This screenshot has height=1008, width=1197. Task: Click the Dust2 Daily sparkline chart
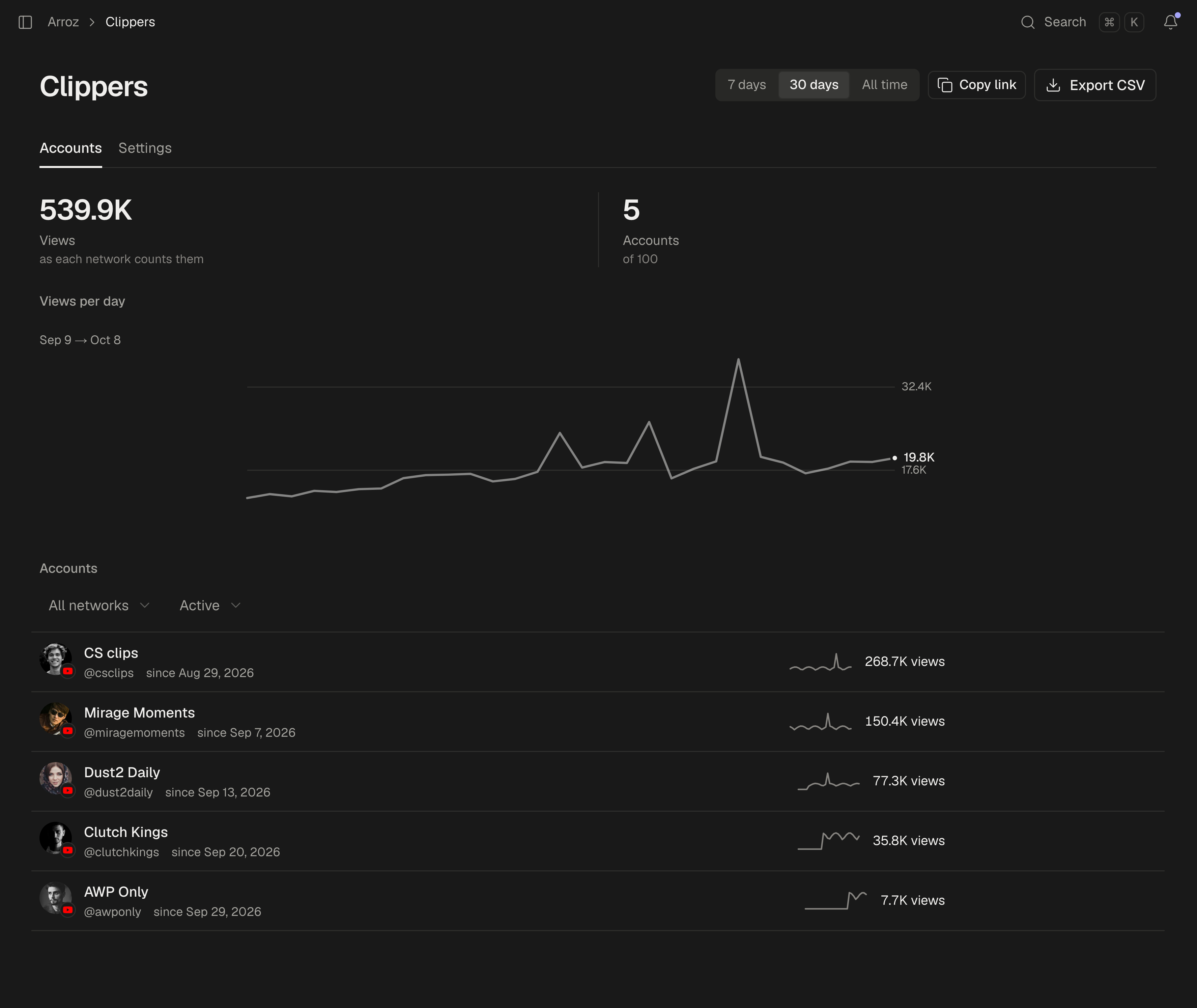pyautogui.click(x=828, y=781)
